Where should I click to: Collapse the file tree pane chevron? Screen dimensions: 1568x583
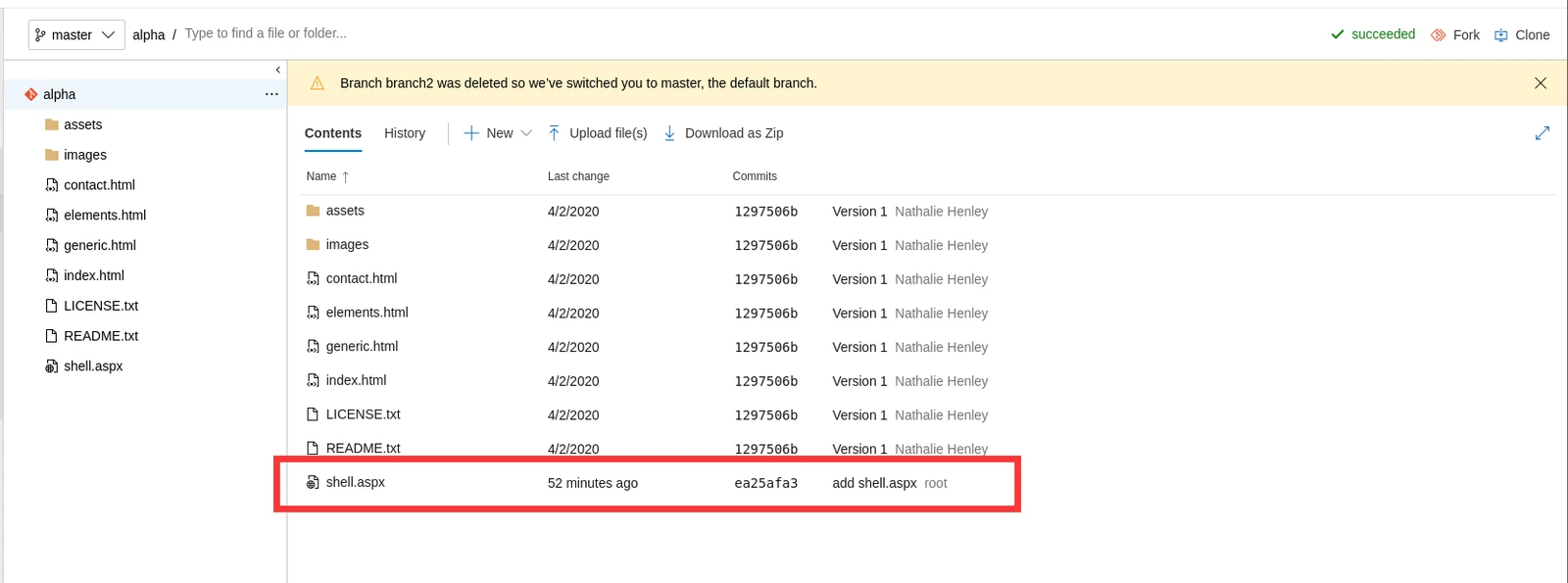click(x=278, y=70)
